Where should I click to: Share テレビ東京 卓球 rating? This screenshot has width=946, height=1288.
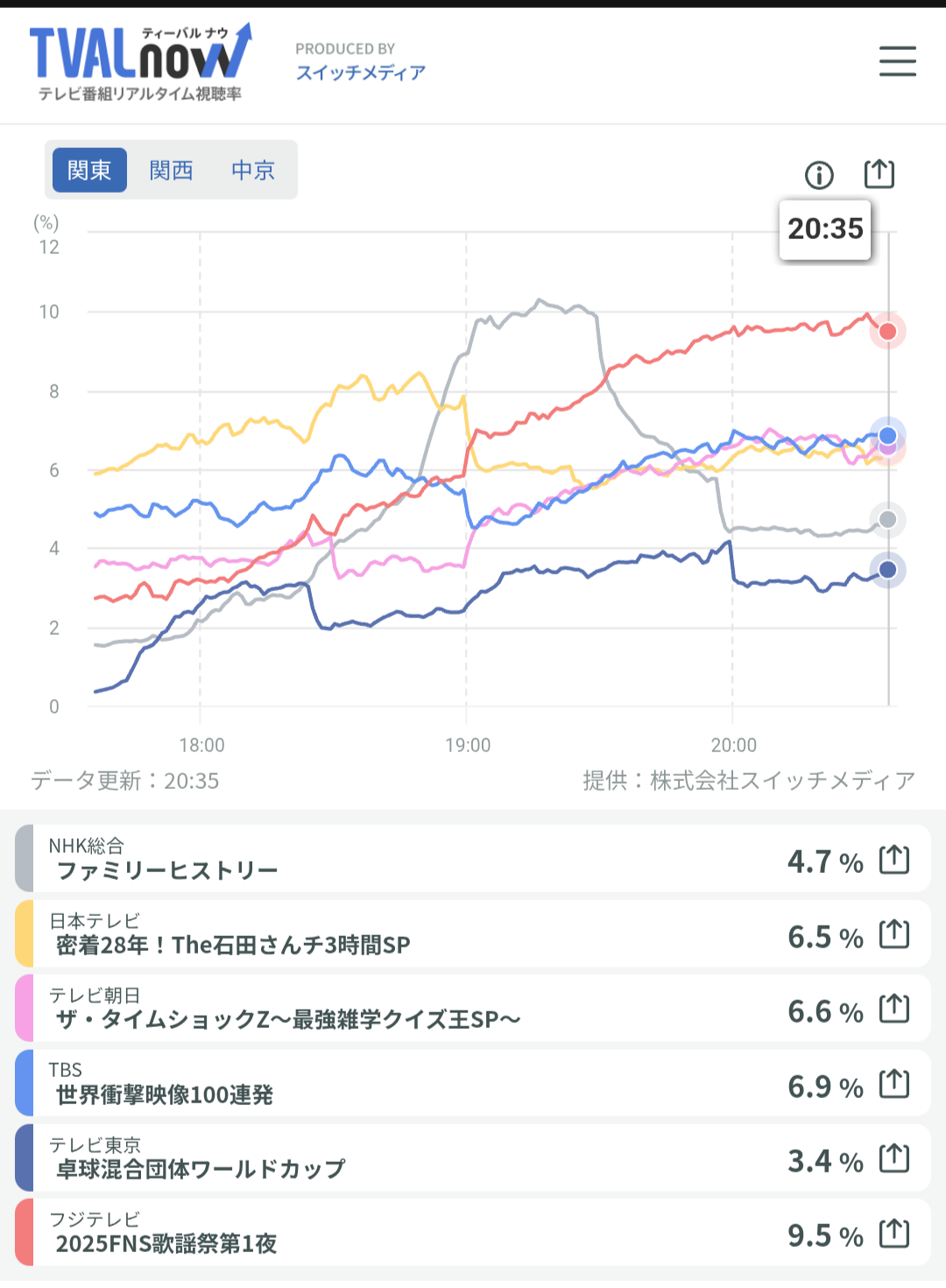[x=893, y=1158]
